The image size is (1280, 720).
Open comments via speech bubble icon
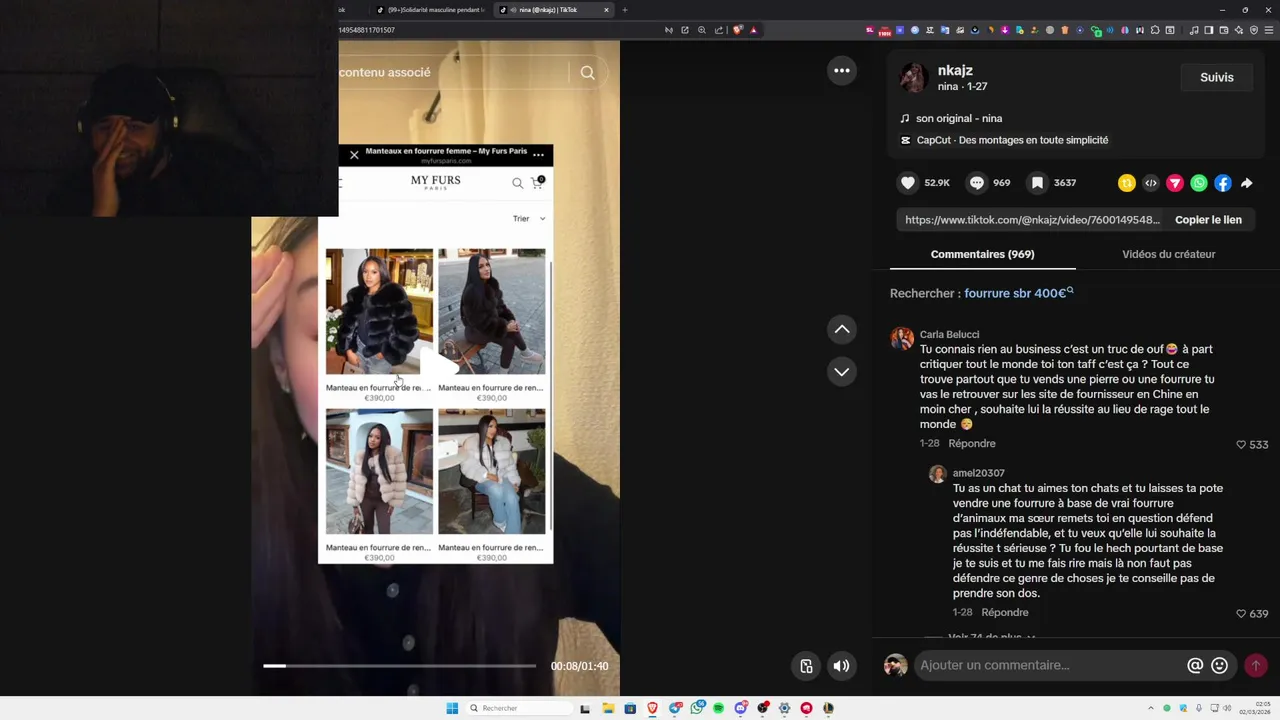click(x=977, y=183)
